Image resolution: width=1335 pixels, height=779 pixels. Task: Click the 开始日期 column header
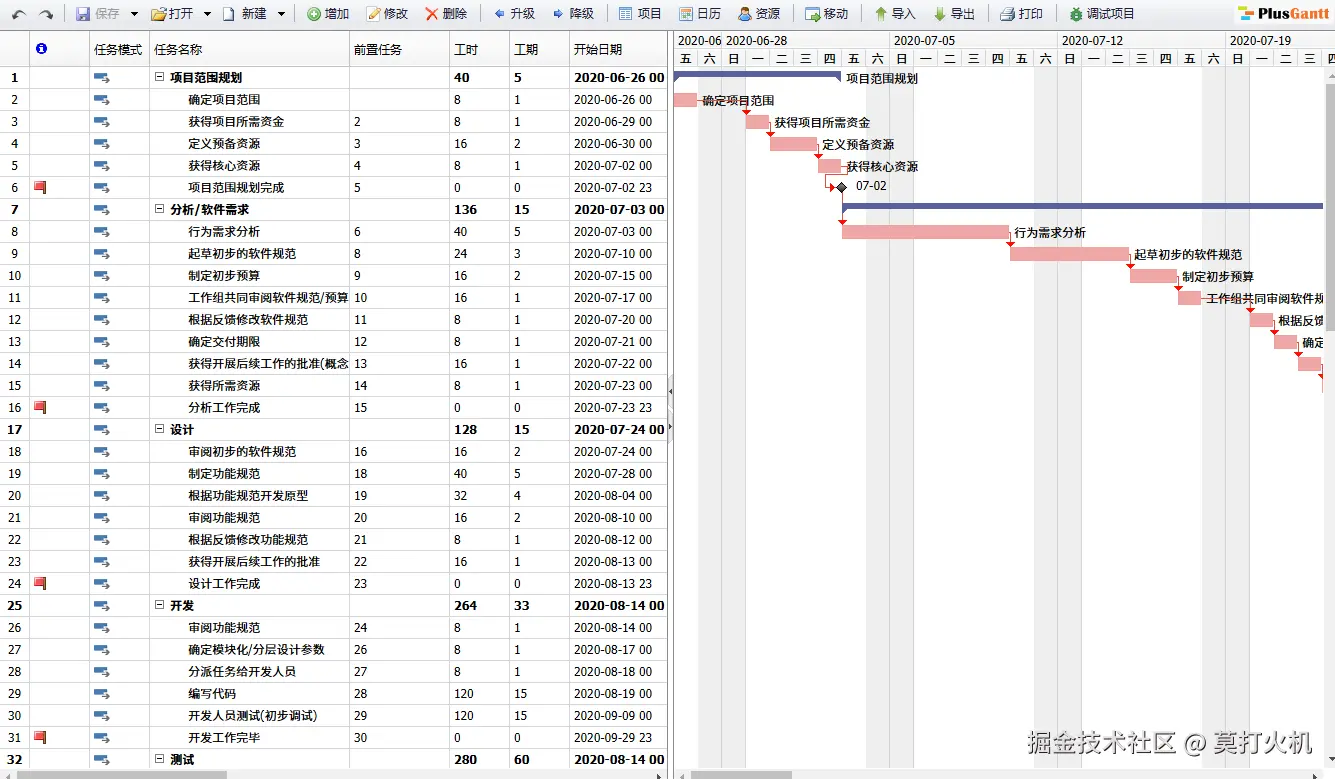(x=618, y=49)
